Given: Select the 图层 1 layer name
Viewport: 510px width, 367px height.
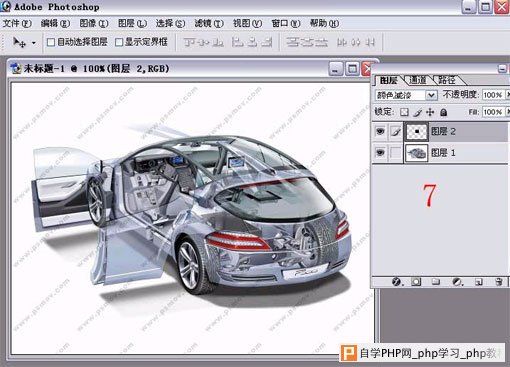Looking at the screenshot, I should pos(443,153).
